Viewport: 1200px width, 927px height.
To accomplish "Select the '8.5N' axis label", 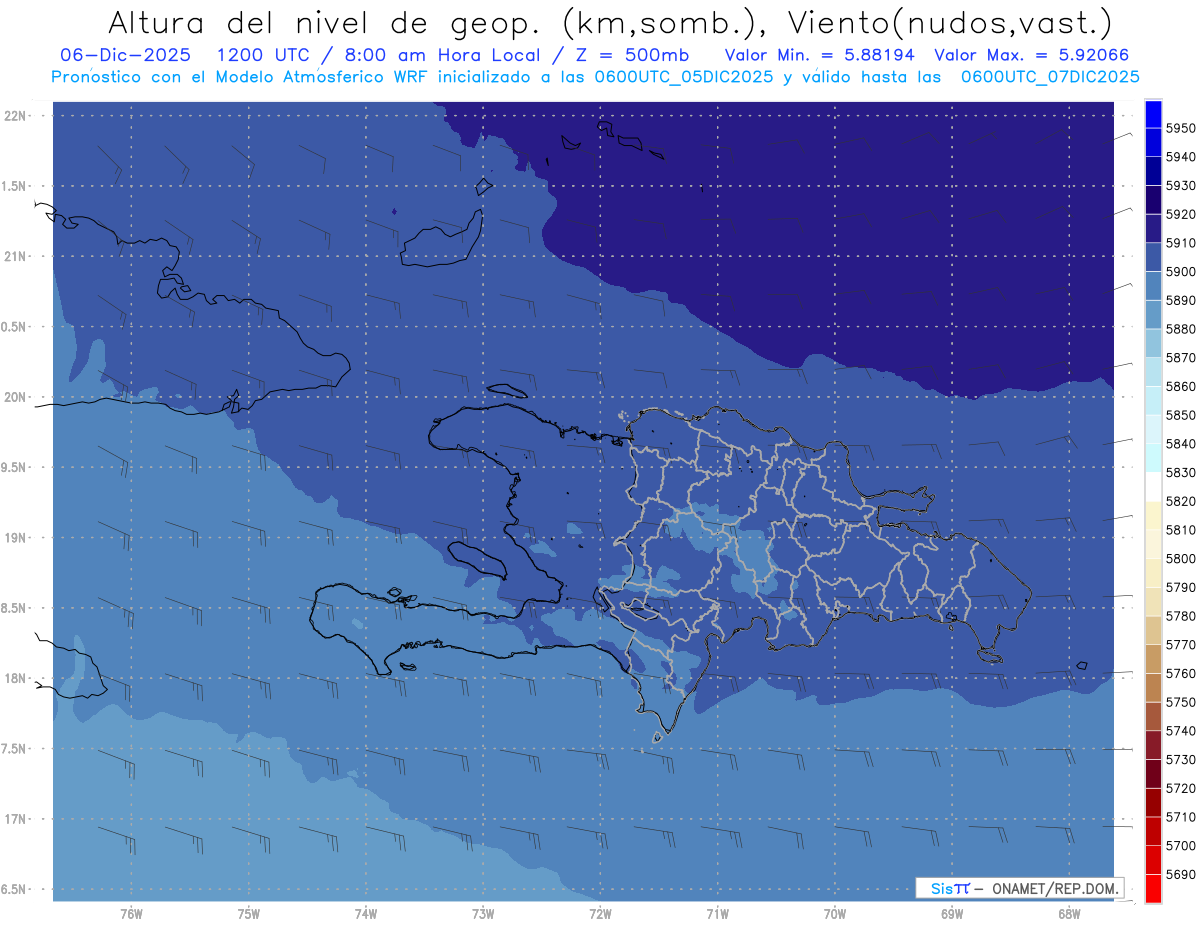I will pos(15,608).
